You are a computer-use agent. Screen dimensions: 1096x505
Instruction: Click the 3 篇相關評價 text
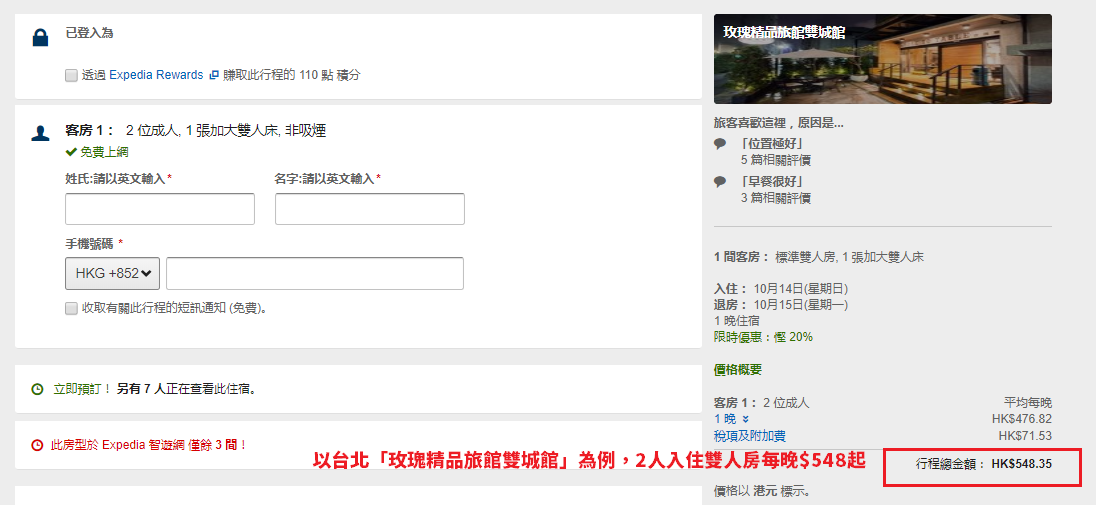776,198
